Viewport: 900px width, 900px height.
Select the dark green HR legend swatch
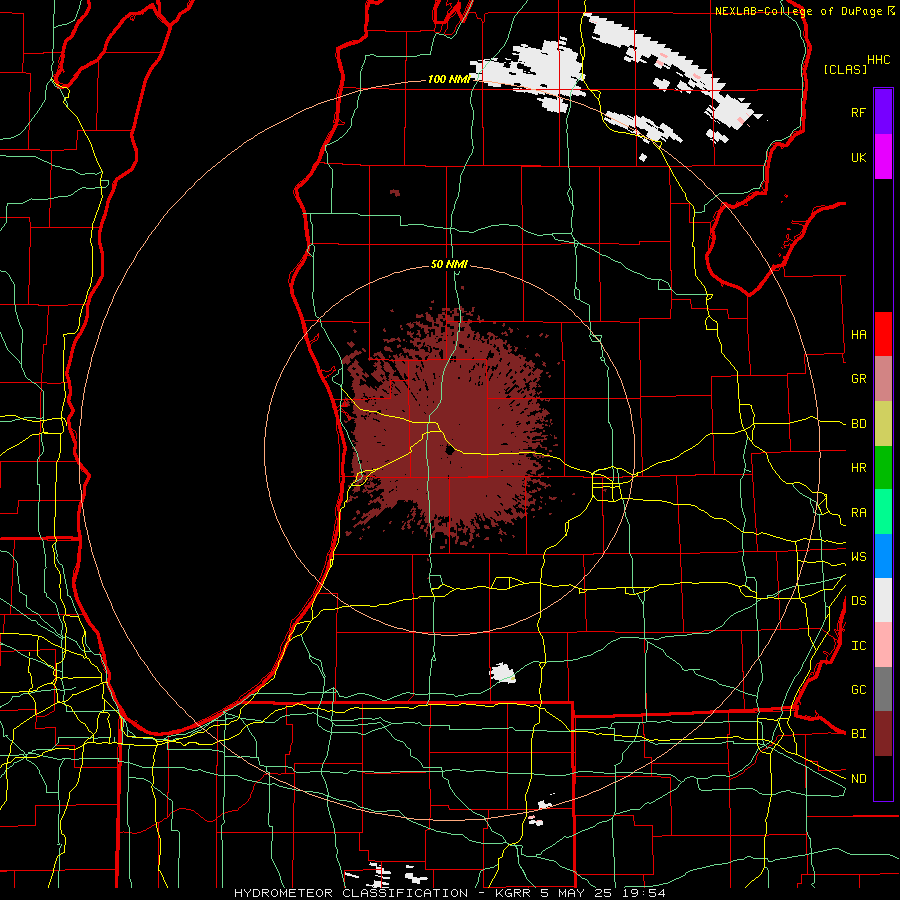pos(883,468)
